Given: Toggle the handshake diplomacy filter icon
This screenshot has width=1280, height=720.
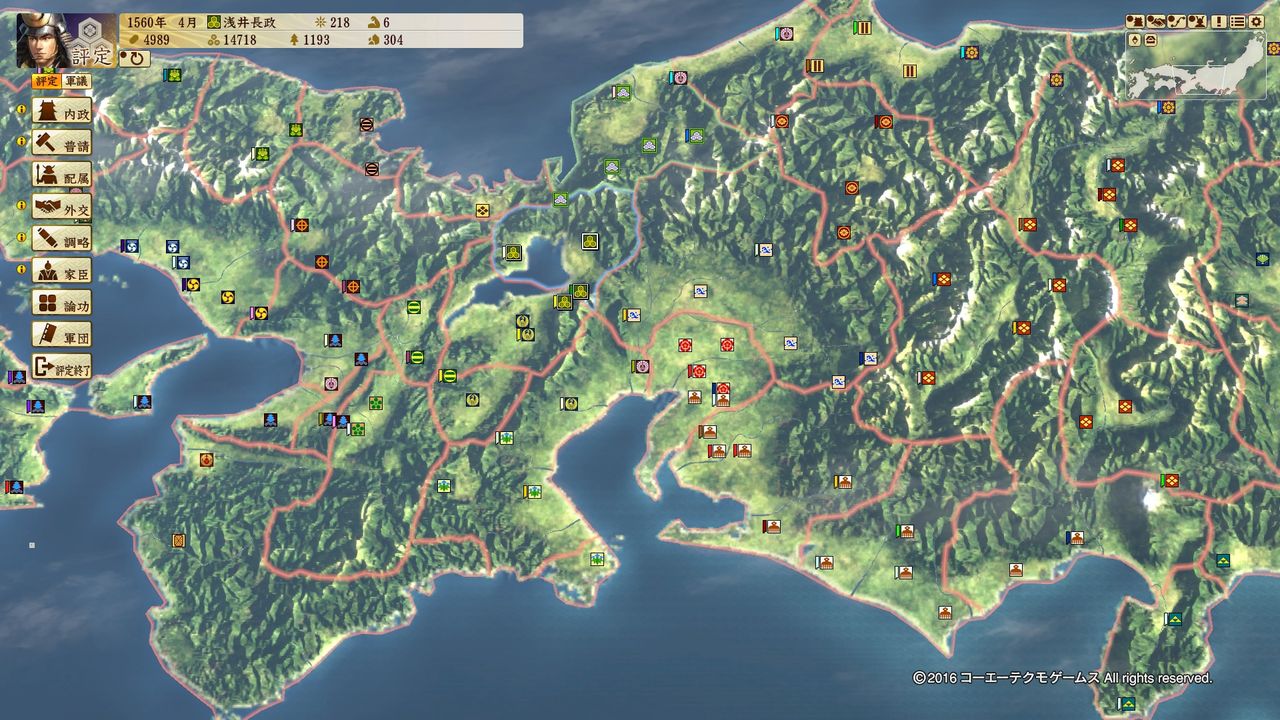Looking at the screenshot, I should click(x=1155, y=21).
